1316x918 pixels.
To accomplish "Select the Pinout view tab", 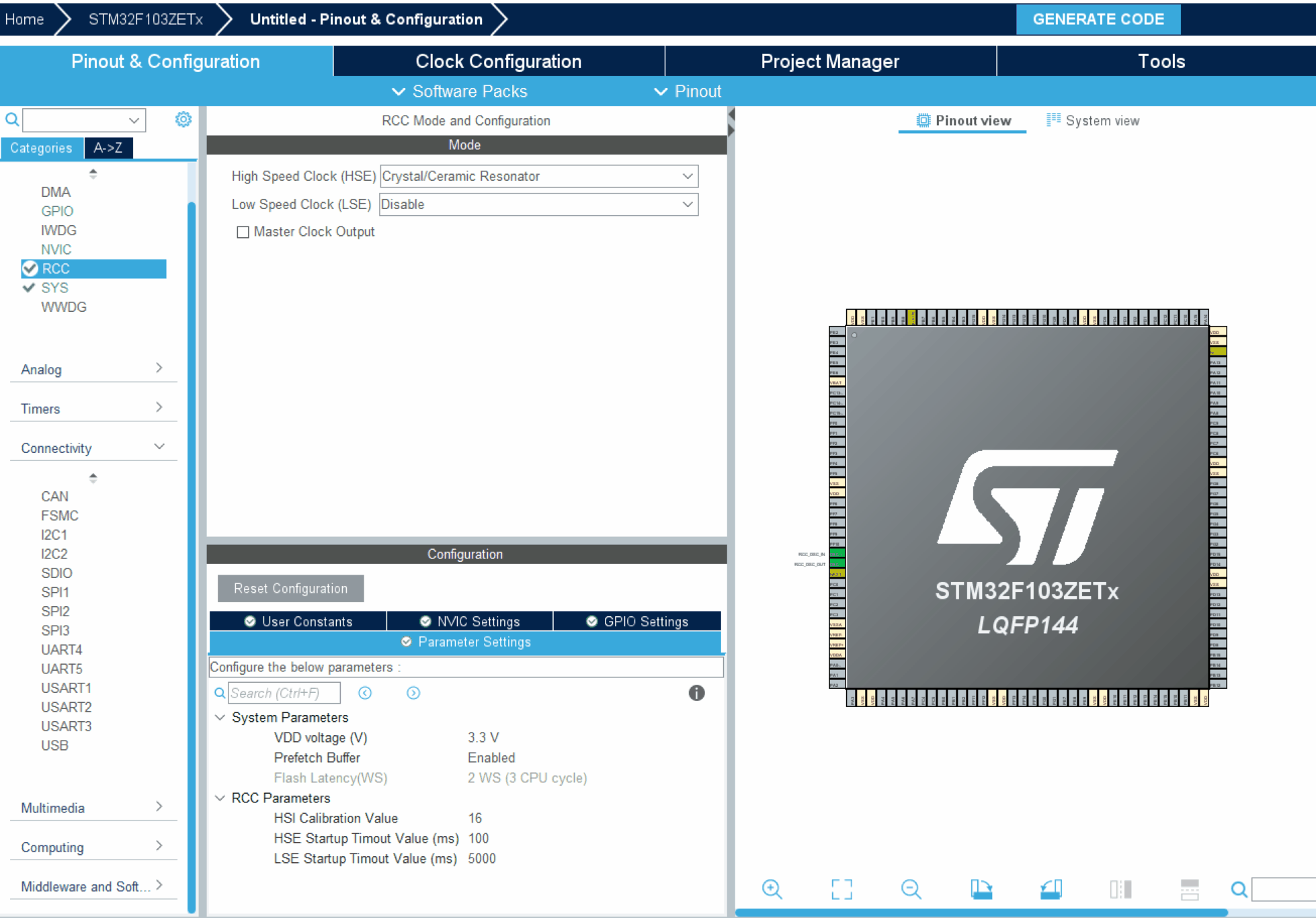I will [963, 120].
